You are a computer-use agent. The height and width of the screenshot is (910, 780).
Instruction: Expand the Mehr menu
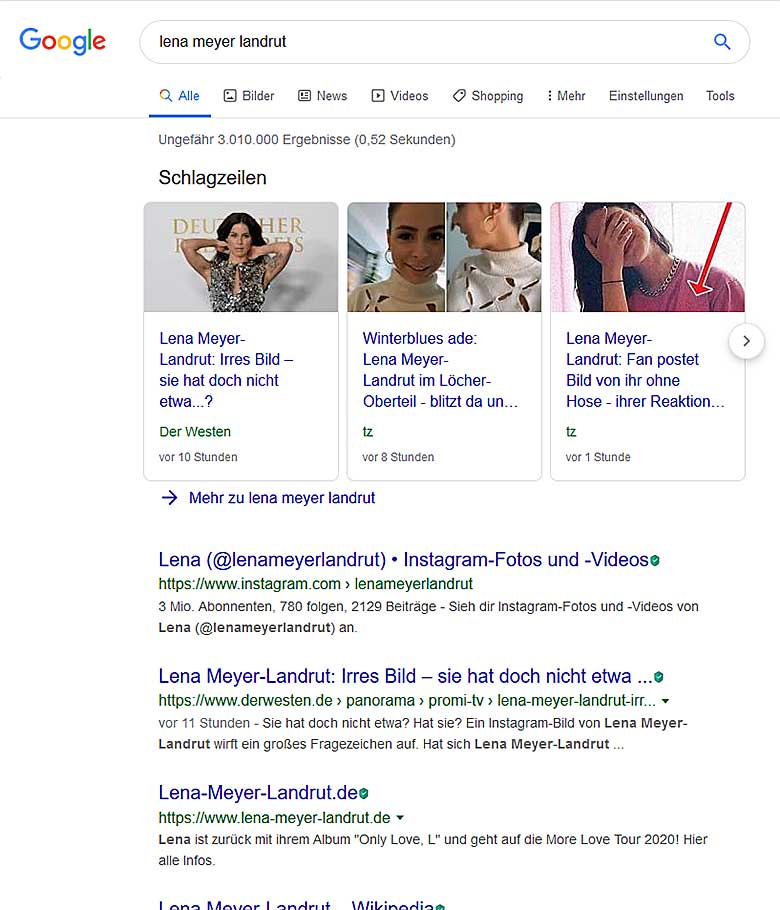(x=566, y=96)
